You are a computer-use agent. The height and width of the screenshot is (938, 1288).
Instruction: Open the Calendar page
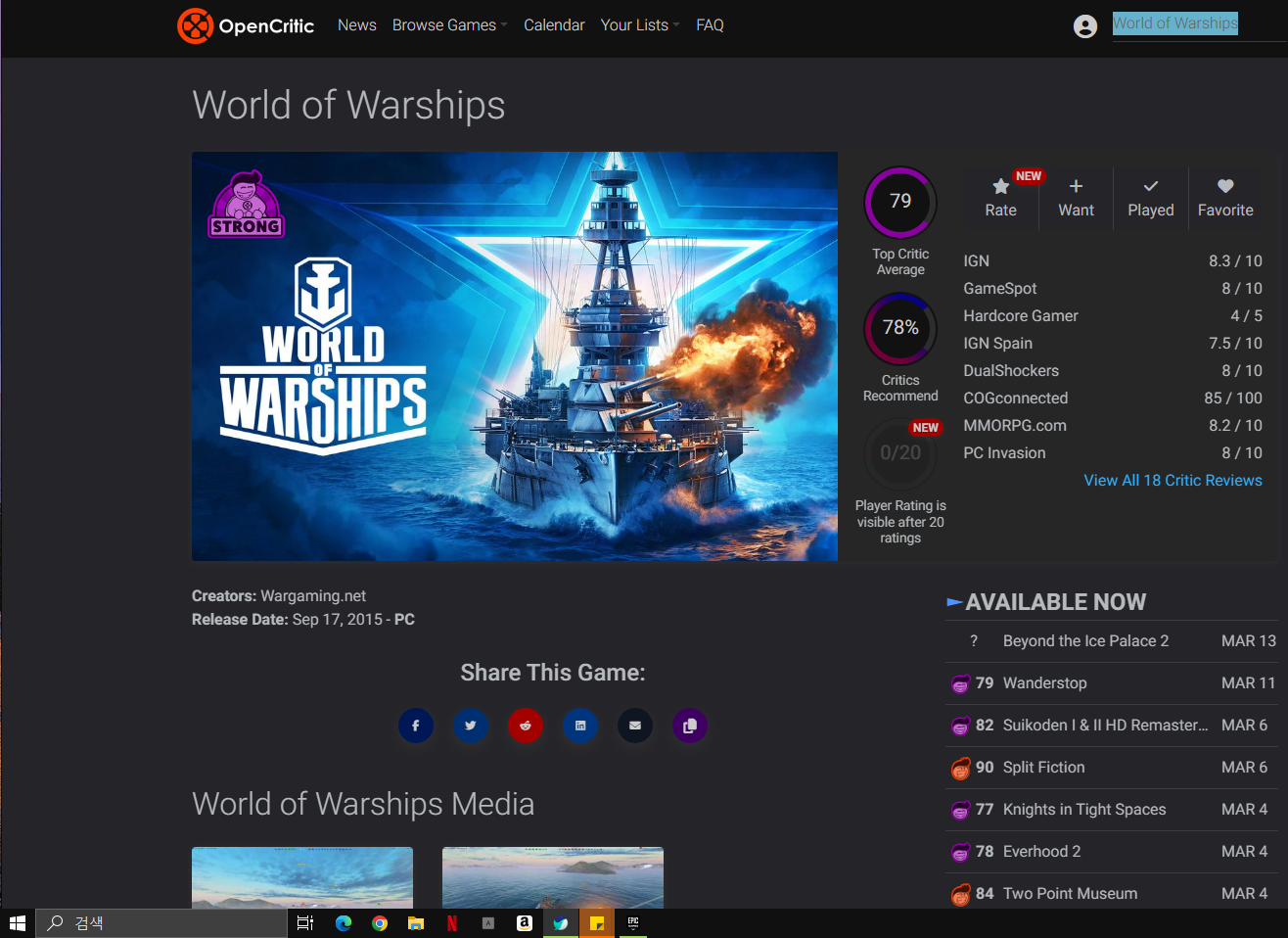[554, 25]
